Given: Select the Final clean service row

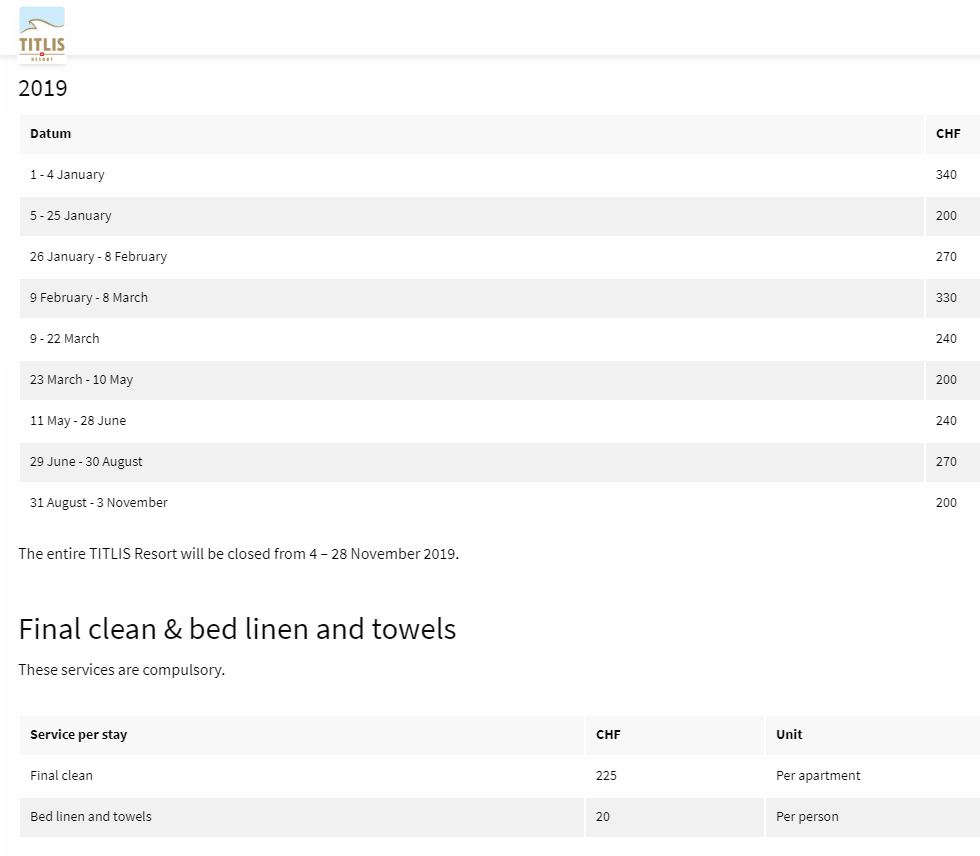Looking at the screenshot, I should (62, 776).
